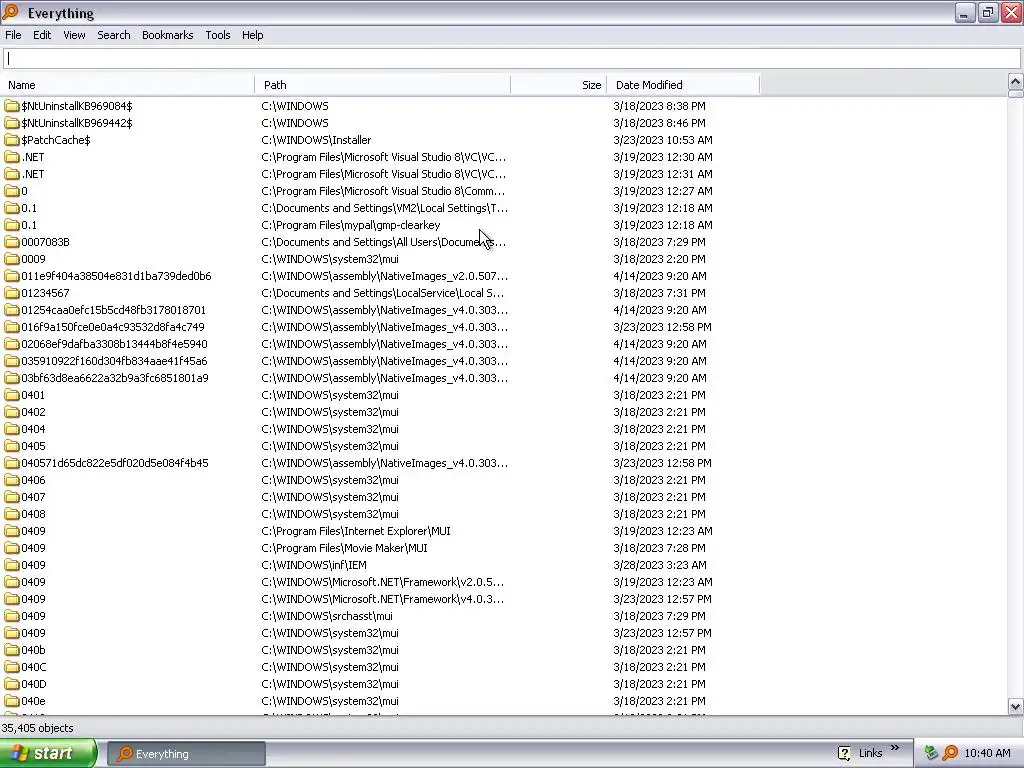
Task: Click the folder icon for $NtUninstallKB969442$
Action: click(12, 123)
